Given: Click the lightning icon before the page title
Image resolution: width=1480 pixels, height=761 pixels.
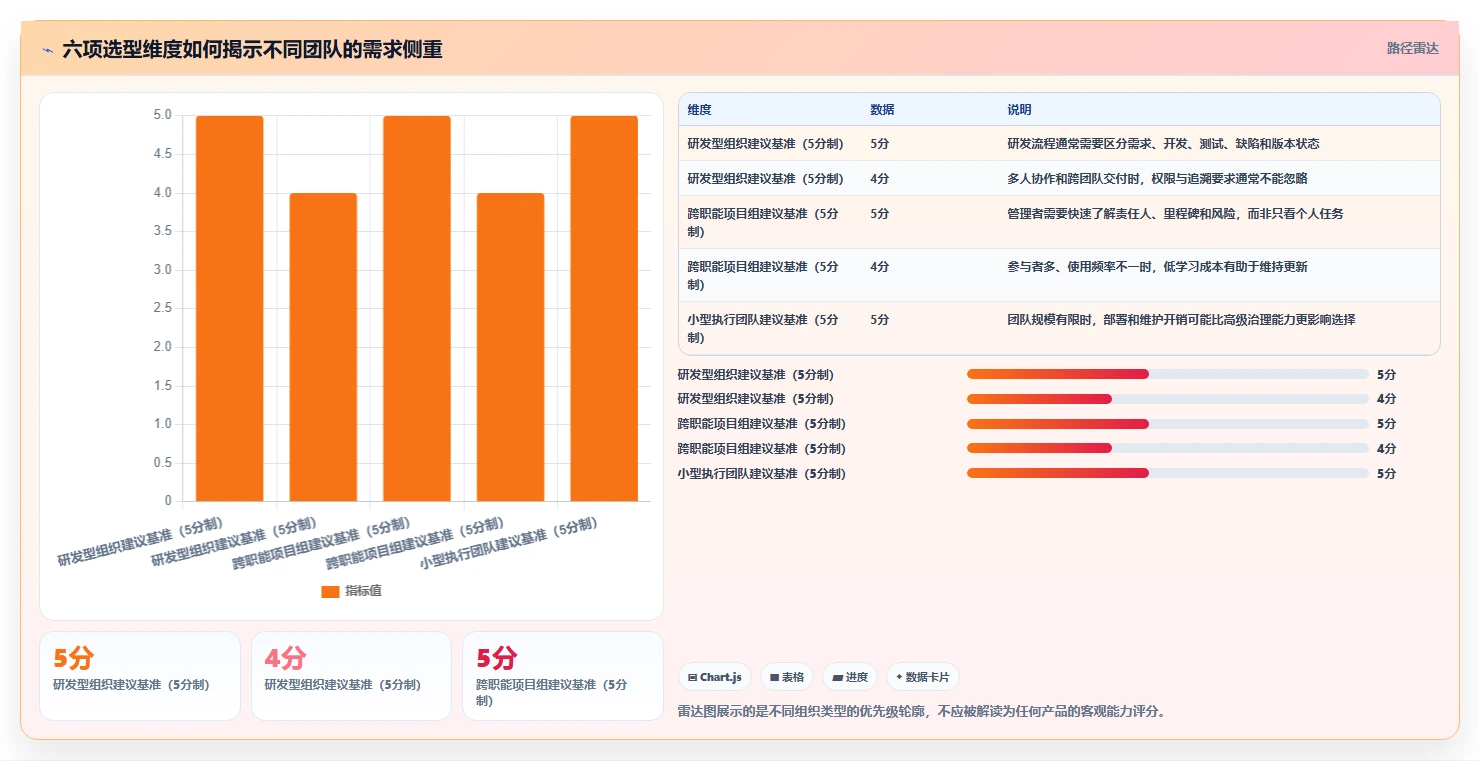Looking at the screenshot, I should [47, 50].
